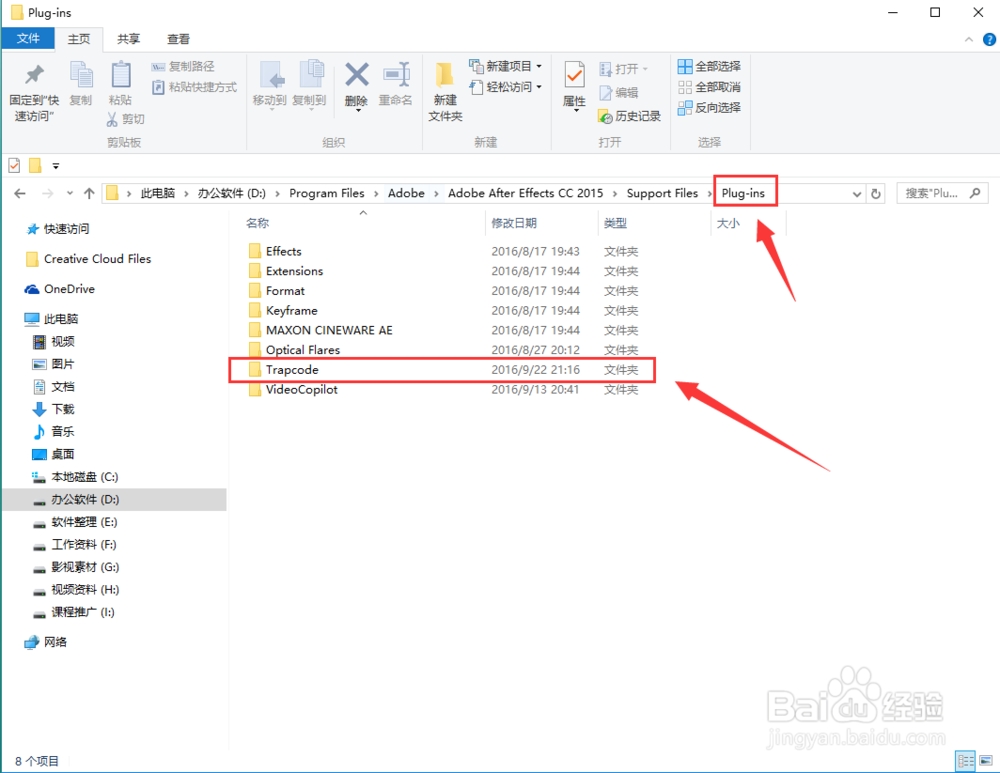Click Select none in the ribbon
This screenshot has height=773, width=1000.
click(709, 87)
